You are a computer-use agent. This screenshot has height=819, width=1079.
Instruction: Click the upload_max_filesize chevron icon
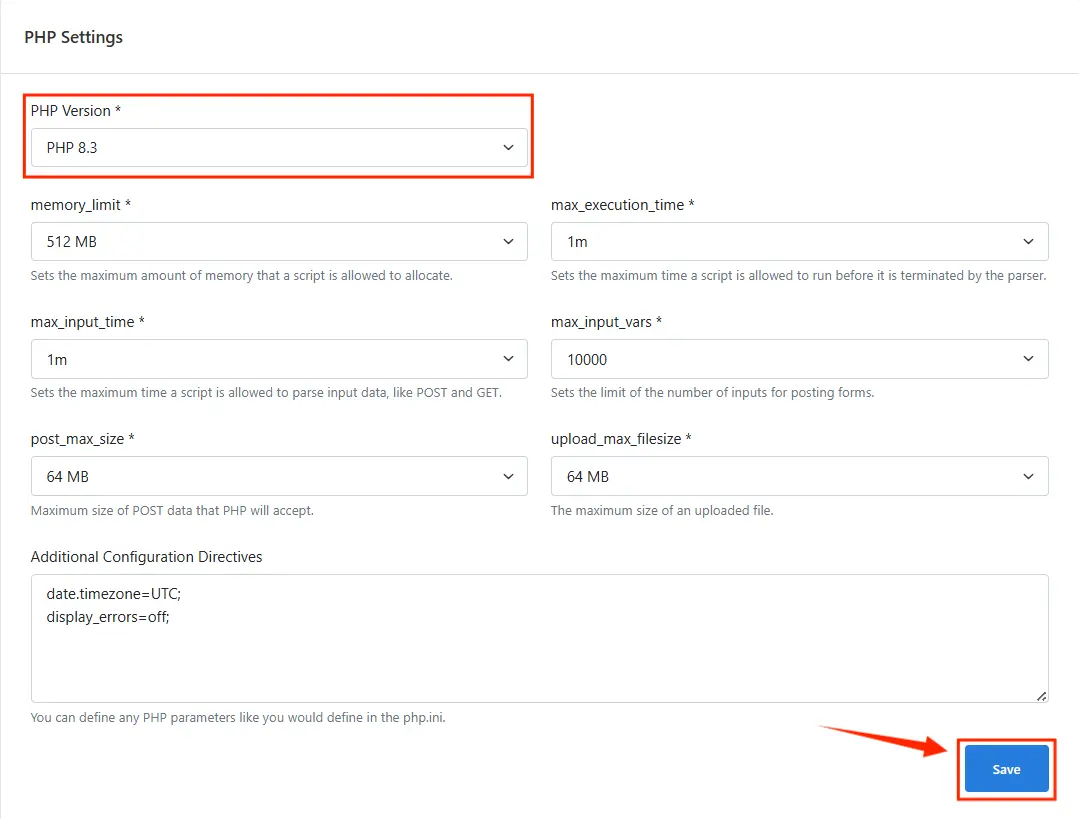(x=1028, y=476)
